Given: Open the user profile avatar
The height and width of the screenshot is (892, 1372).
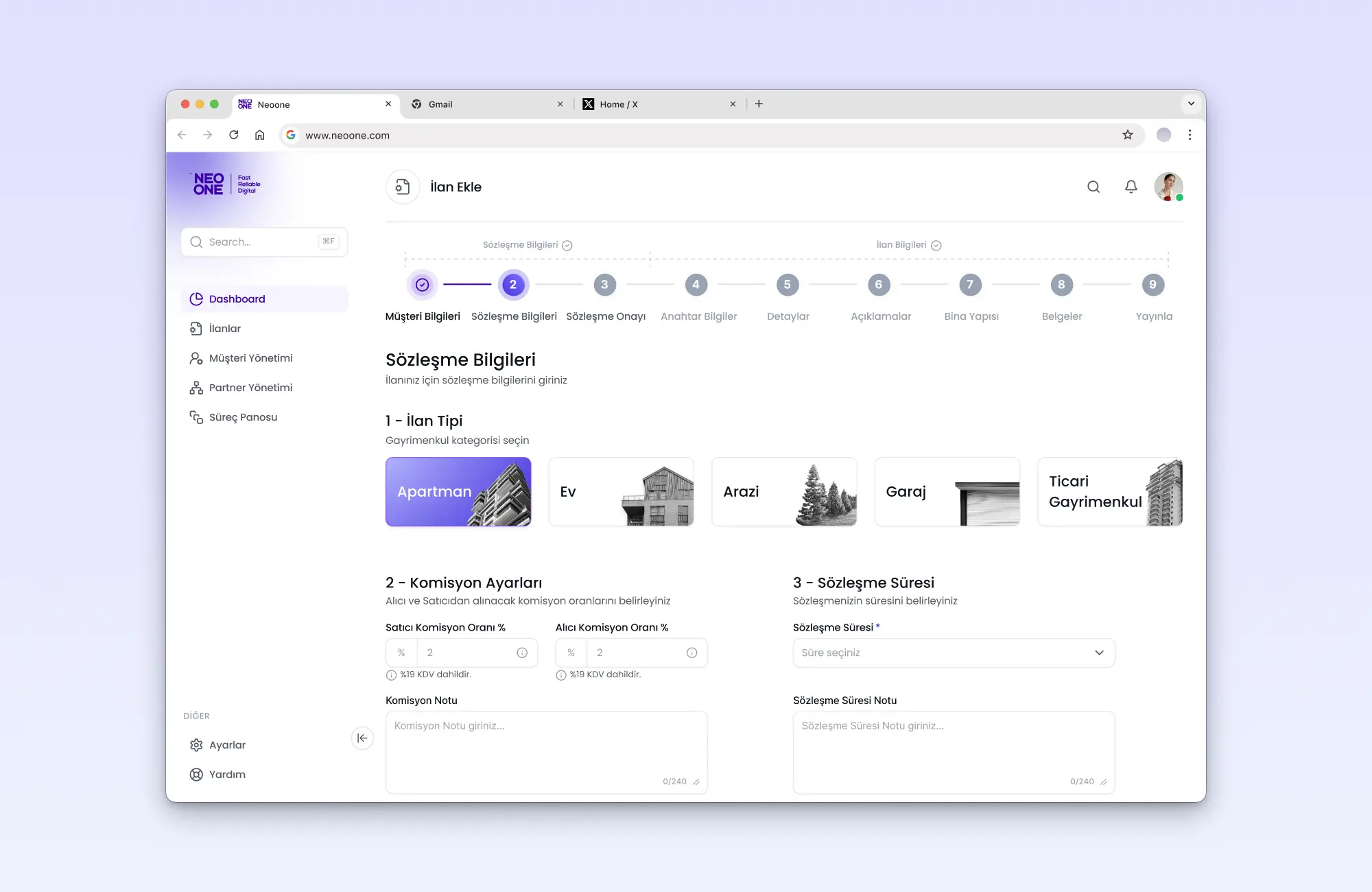Looking at the screenshot, I should click(1168, 187).
